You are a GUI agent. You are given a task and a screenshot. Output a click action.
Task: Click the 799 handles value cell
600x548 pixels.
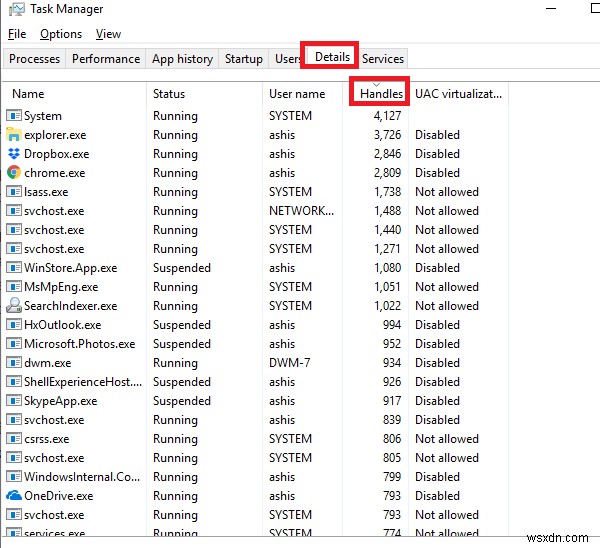[x=392, y=477]
